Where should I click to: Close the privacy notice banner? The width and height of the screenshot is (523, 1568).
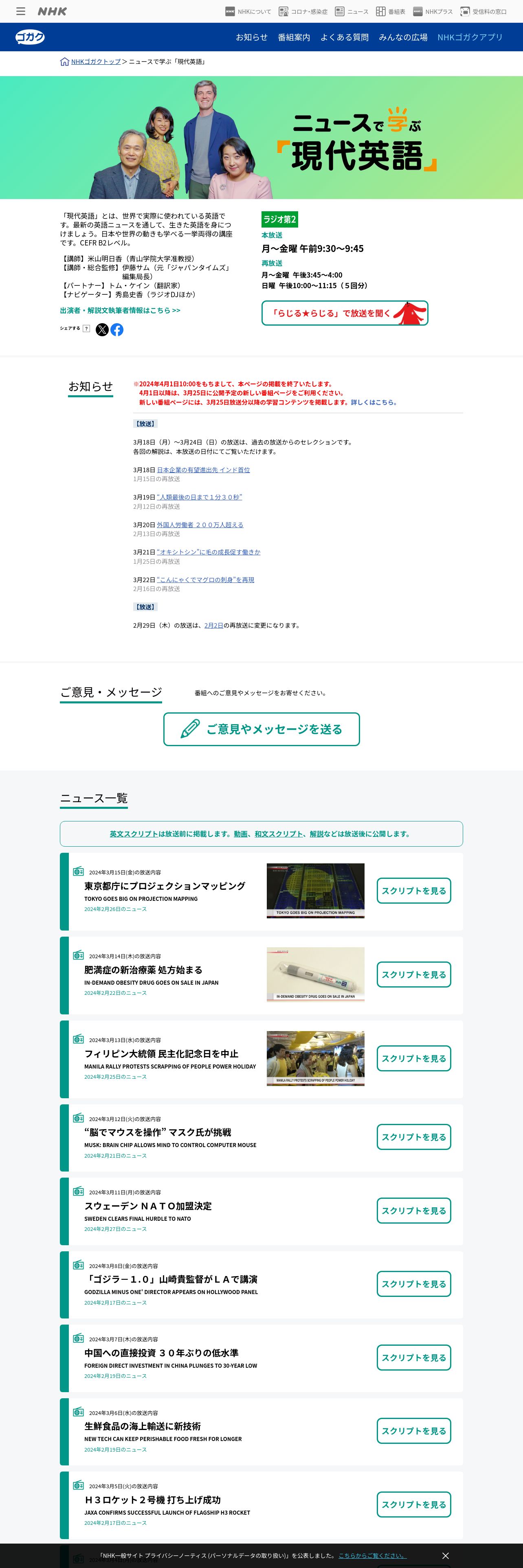446,1555
